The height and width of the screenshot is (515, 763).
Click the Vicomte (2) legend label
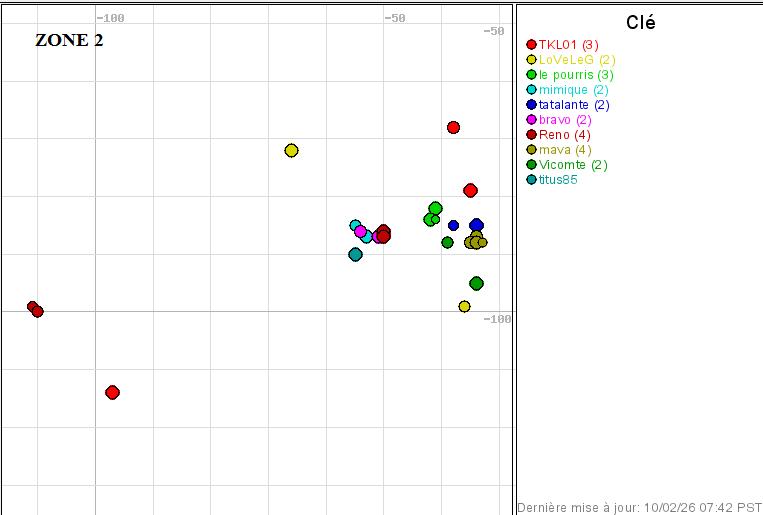coord(573,165)
